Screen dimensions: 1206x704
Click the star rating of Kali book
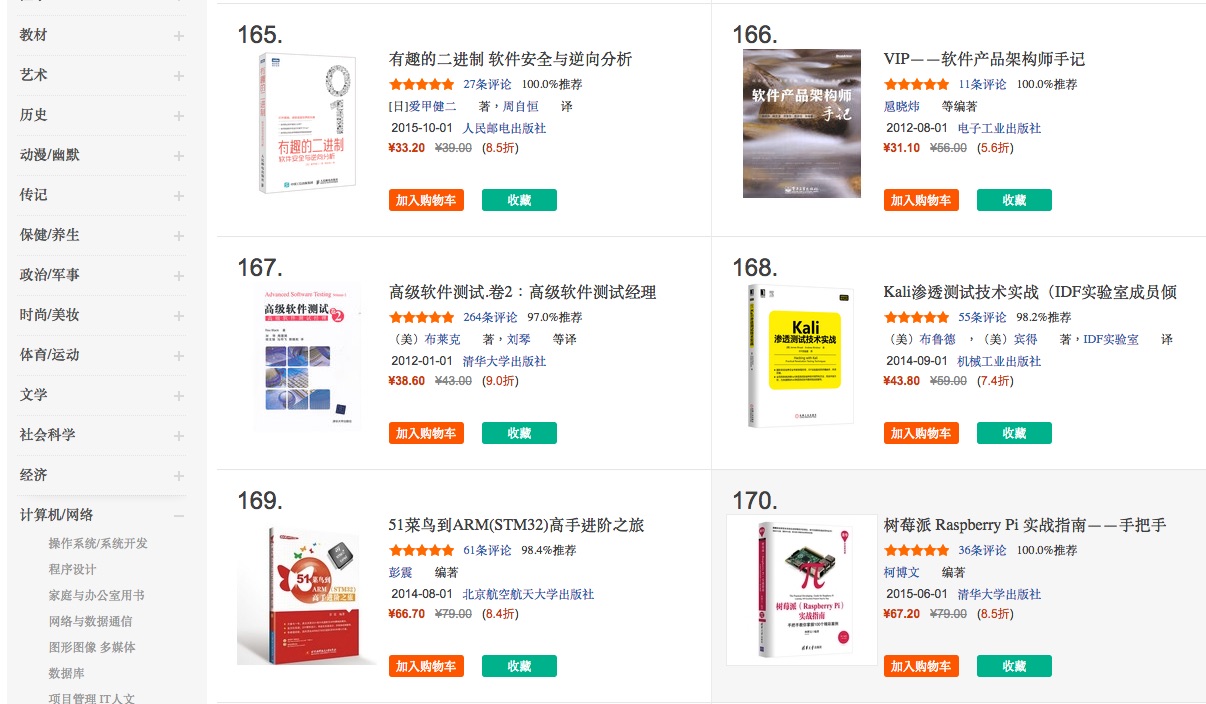point(916,317)
